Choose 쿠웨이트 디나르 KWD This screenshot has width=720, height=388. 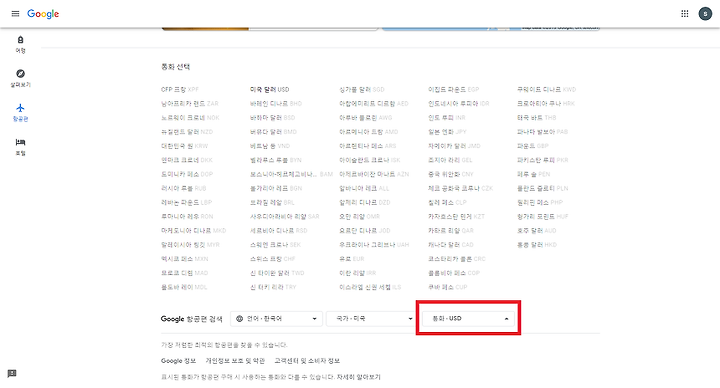pyautogui.click(x=546, y=90)
